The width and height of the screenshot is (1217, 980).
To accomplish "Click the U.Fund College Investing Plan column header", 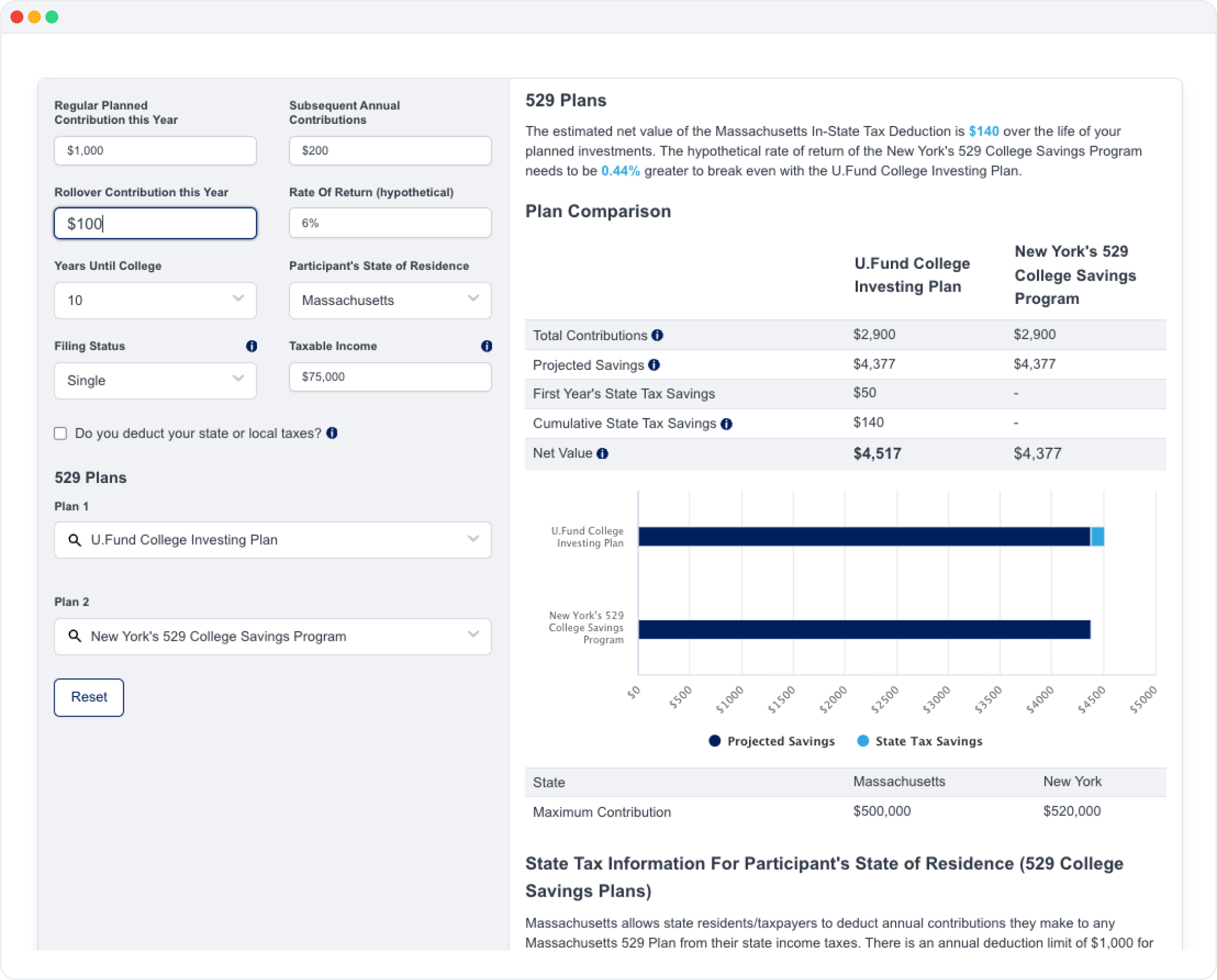I will point(912,275).
